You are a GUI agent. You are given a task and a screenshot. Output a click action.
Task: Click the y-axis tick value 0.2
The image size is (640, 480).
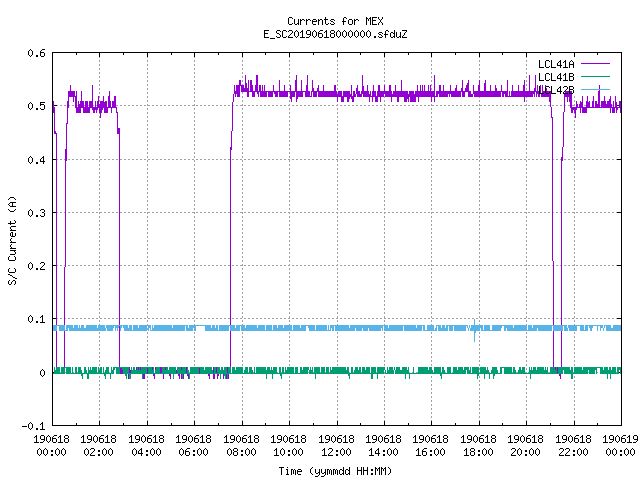pyautogui.click(x=36, y=266)
